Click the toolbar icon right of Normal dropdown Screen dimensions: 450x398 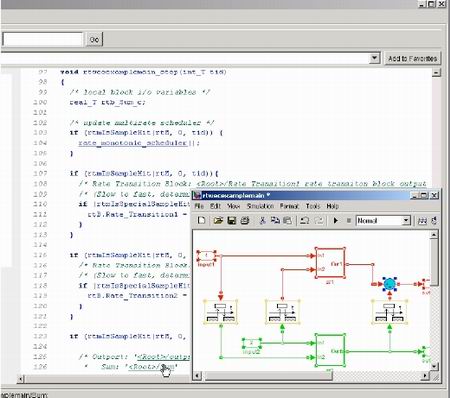pos(423,221)
